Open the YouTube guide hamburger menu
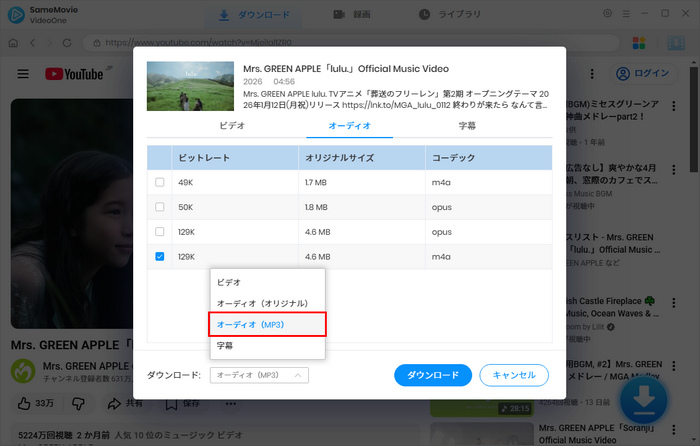This screenshot has width=700, height=446. point(23,74)
